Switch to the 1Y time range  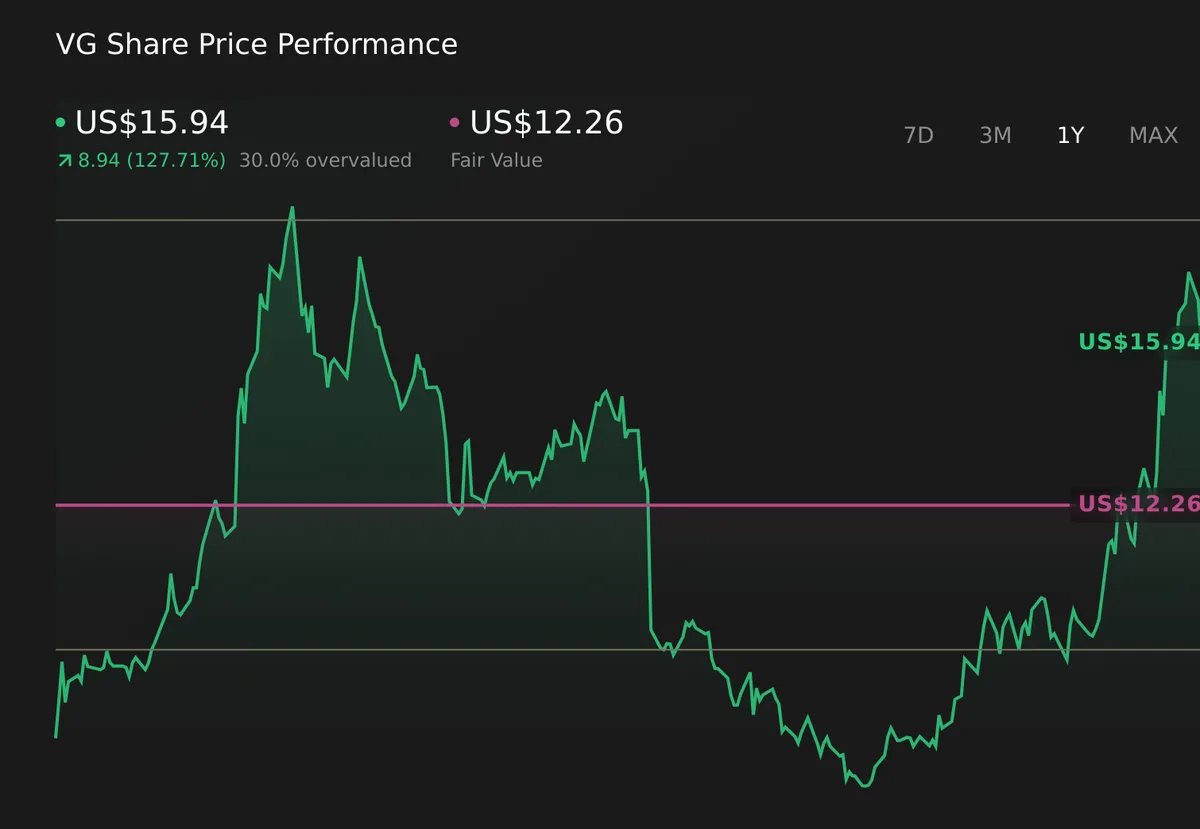tap(1070, 135)
